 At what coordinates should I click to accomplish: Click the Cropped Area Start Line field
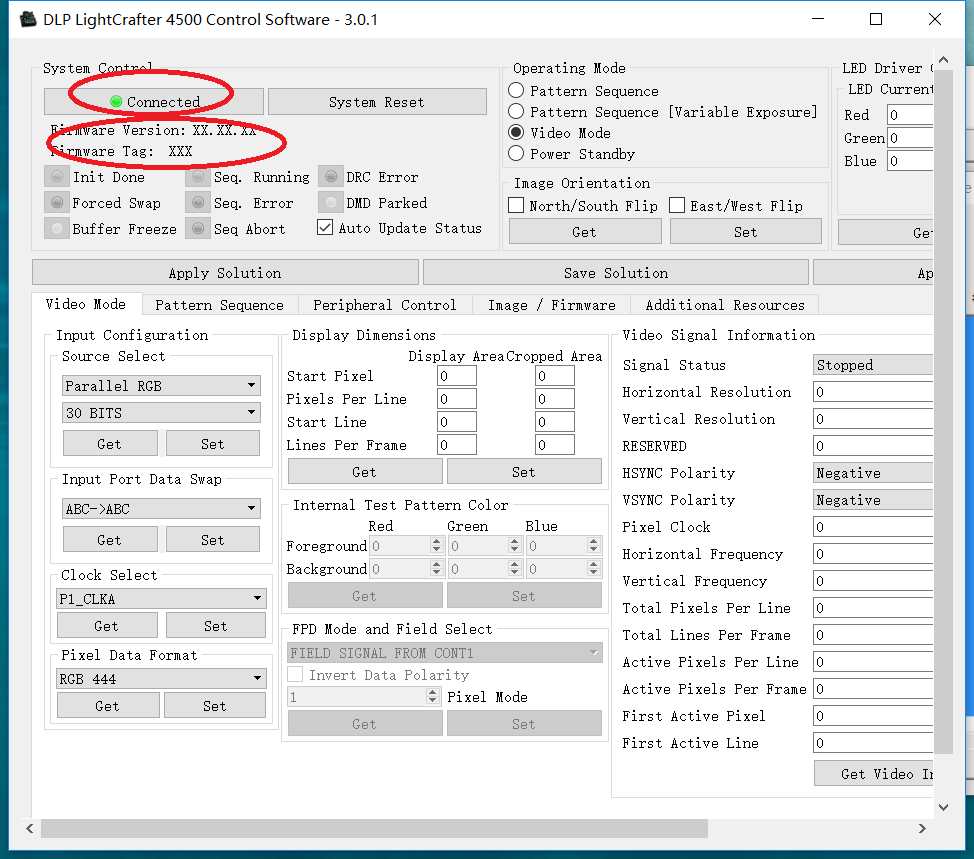[x=555, y=422]
